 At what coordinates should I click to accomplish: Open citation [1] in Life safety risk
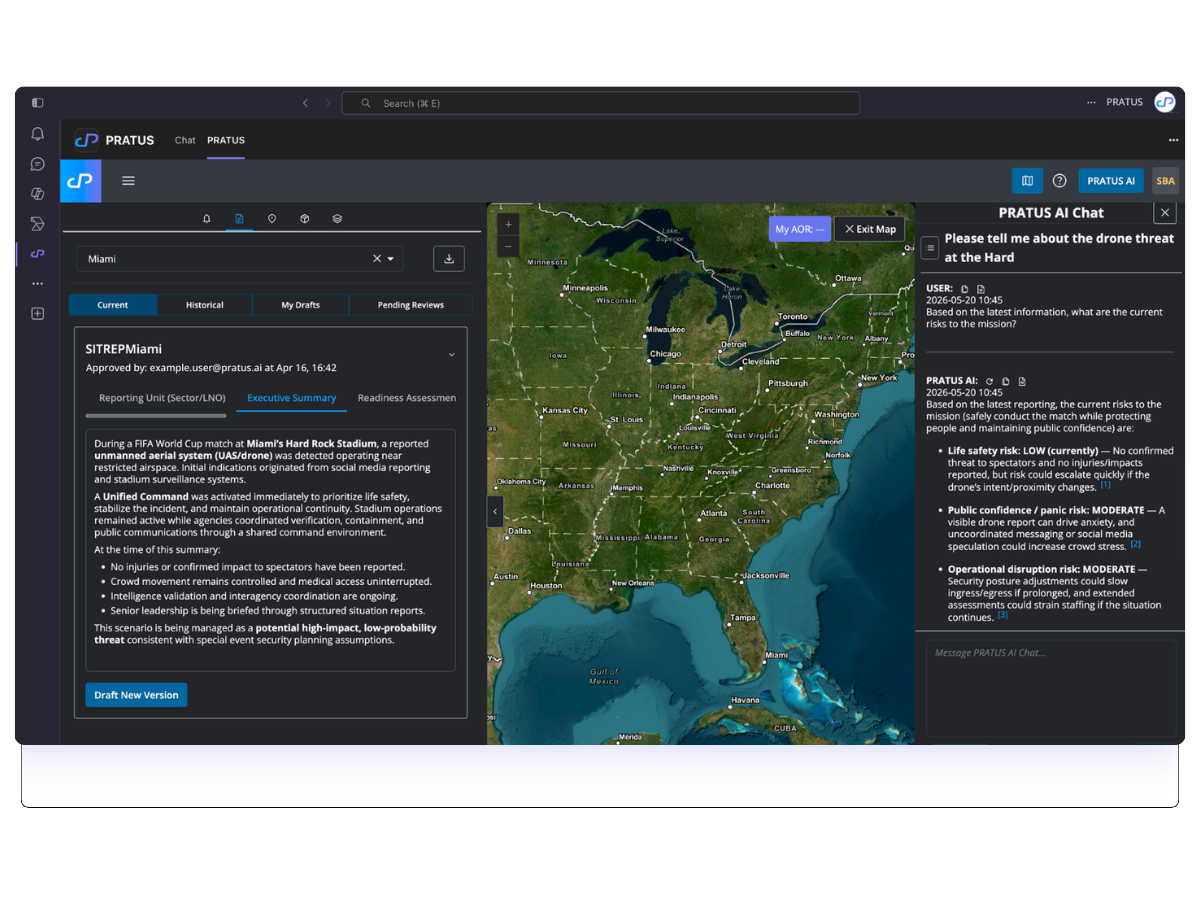coord(1105,484)
